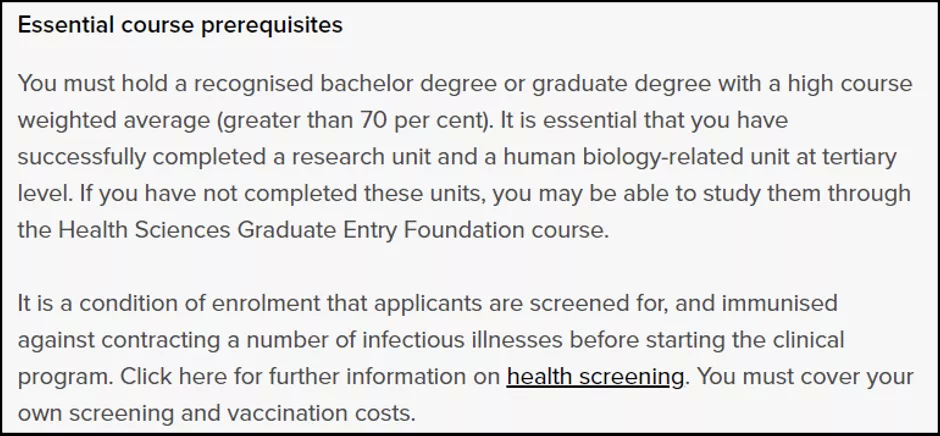The width and height of the screenshot is (940, 436).
Task: Open the health screening link
Action: (595, 377)
